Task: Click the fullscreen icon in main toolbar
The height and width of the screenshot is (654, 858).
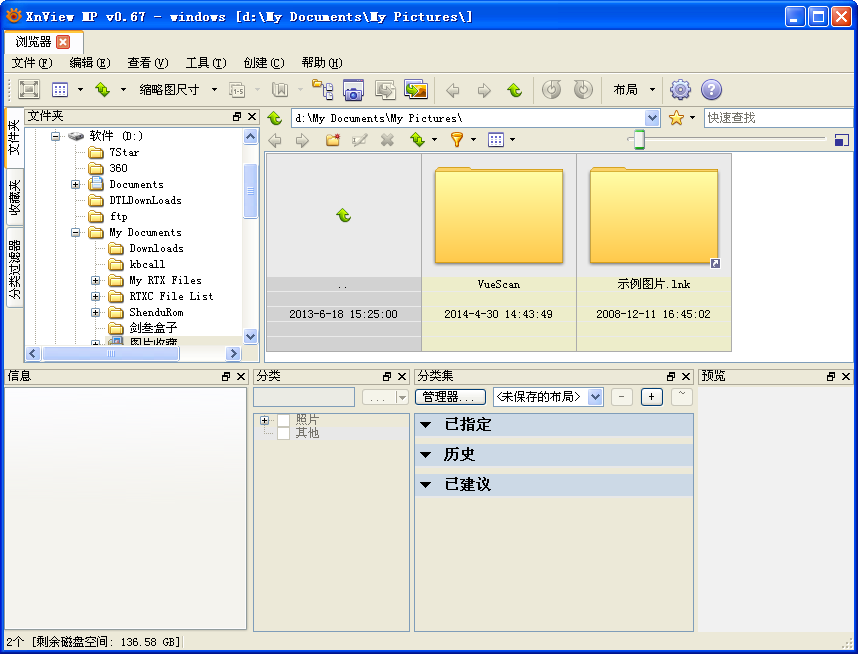Action: (x=29, y=89)
